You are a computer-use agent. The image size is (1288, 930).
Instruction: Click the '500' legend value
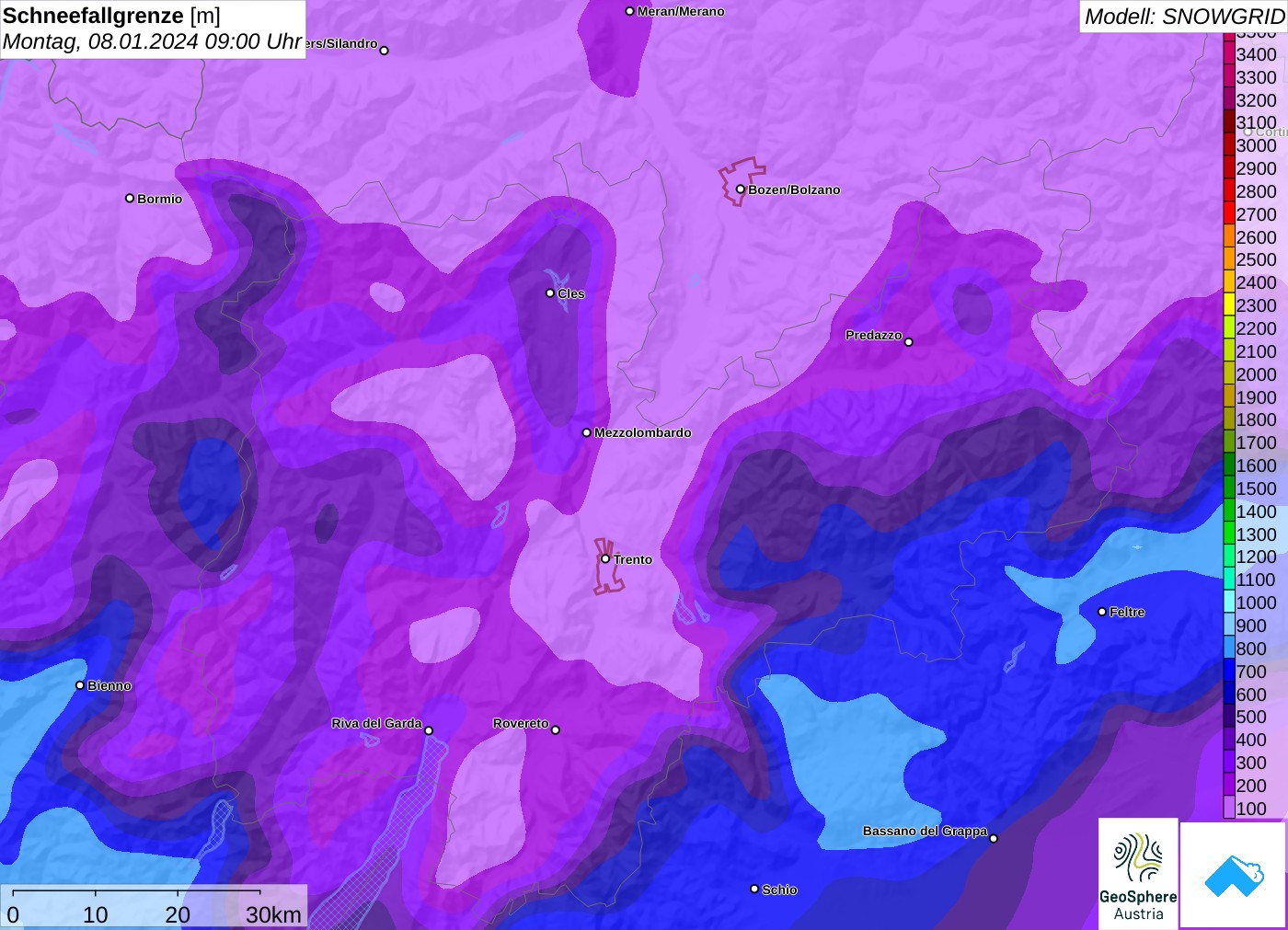[1251, 717]
